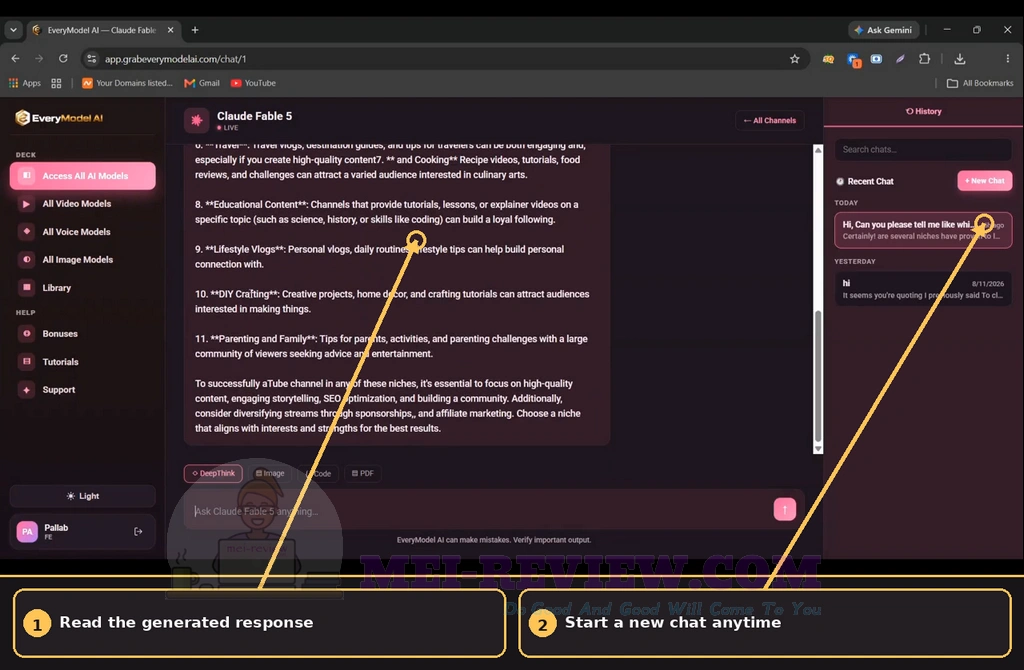Bookmark page with the star icon
Viewport: 1024px width, 670px height.
tap(794, 59)
